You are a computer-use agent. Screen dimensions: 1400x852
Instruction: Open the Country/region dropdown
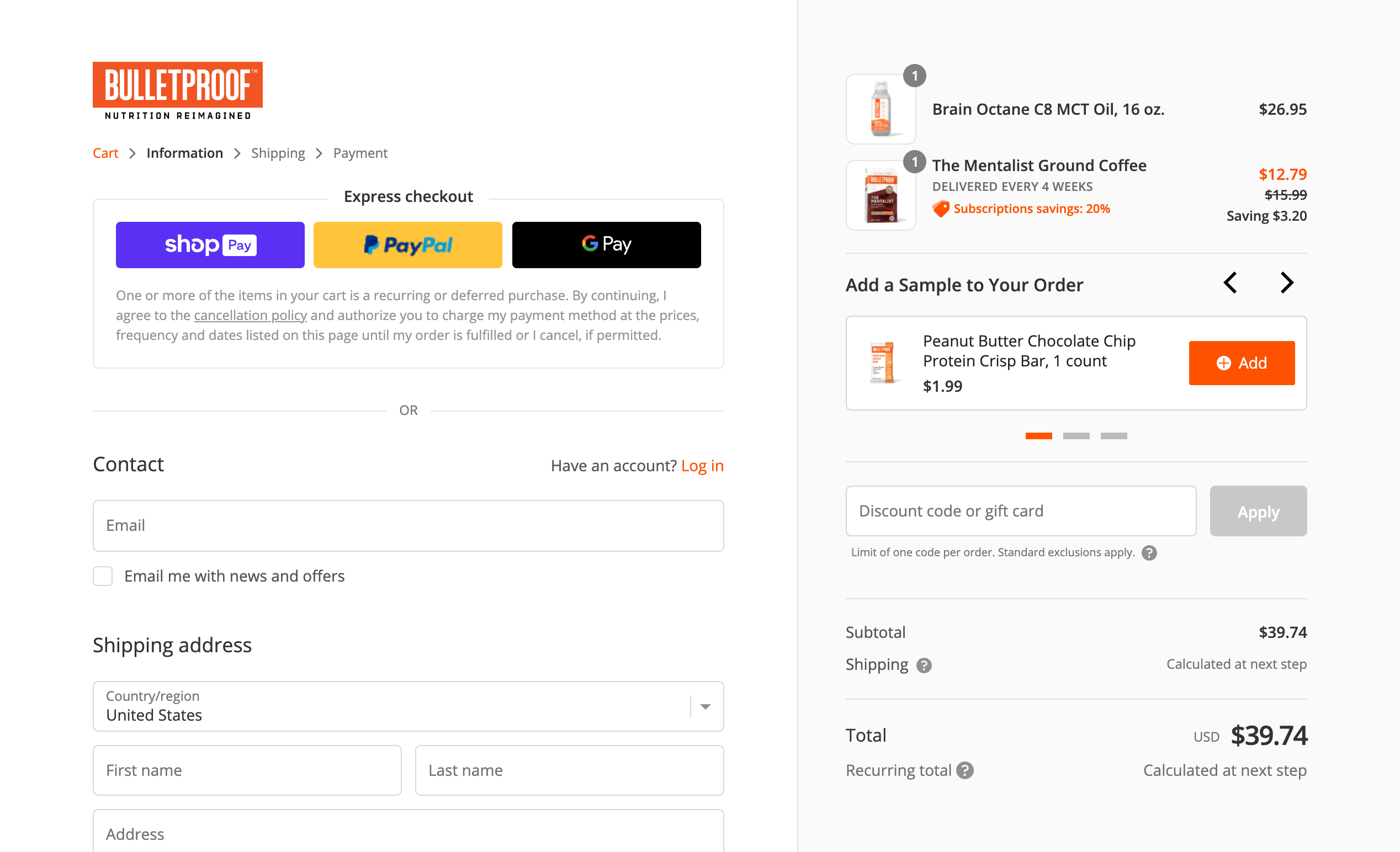click(408, 706)
